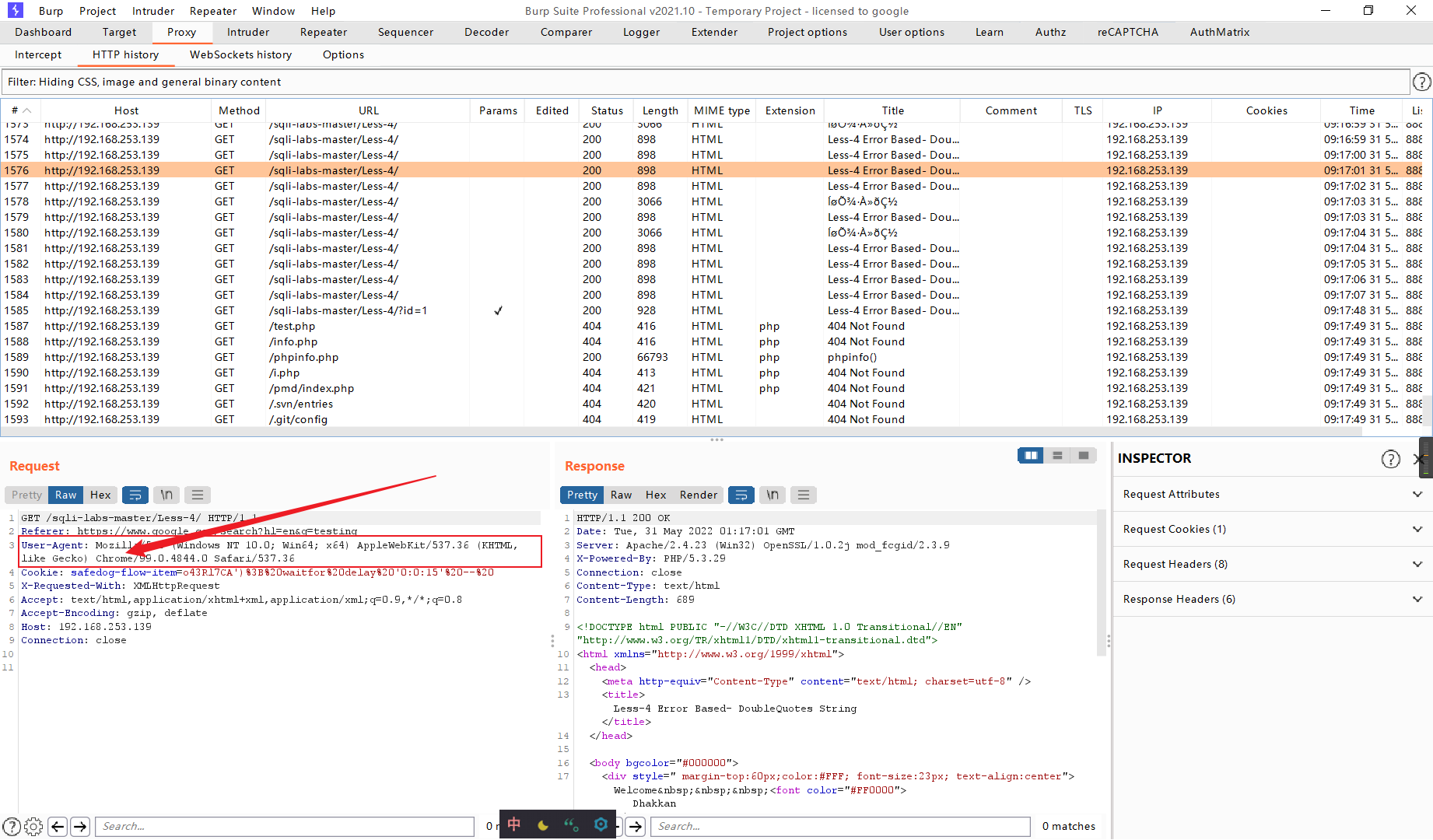Open the AuthMatrix extension tab
Viewport: 1433px width, 840px height.
[1220, 32]
